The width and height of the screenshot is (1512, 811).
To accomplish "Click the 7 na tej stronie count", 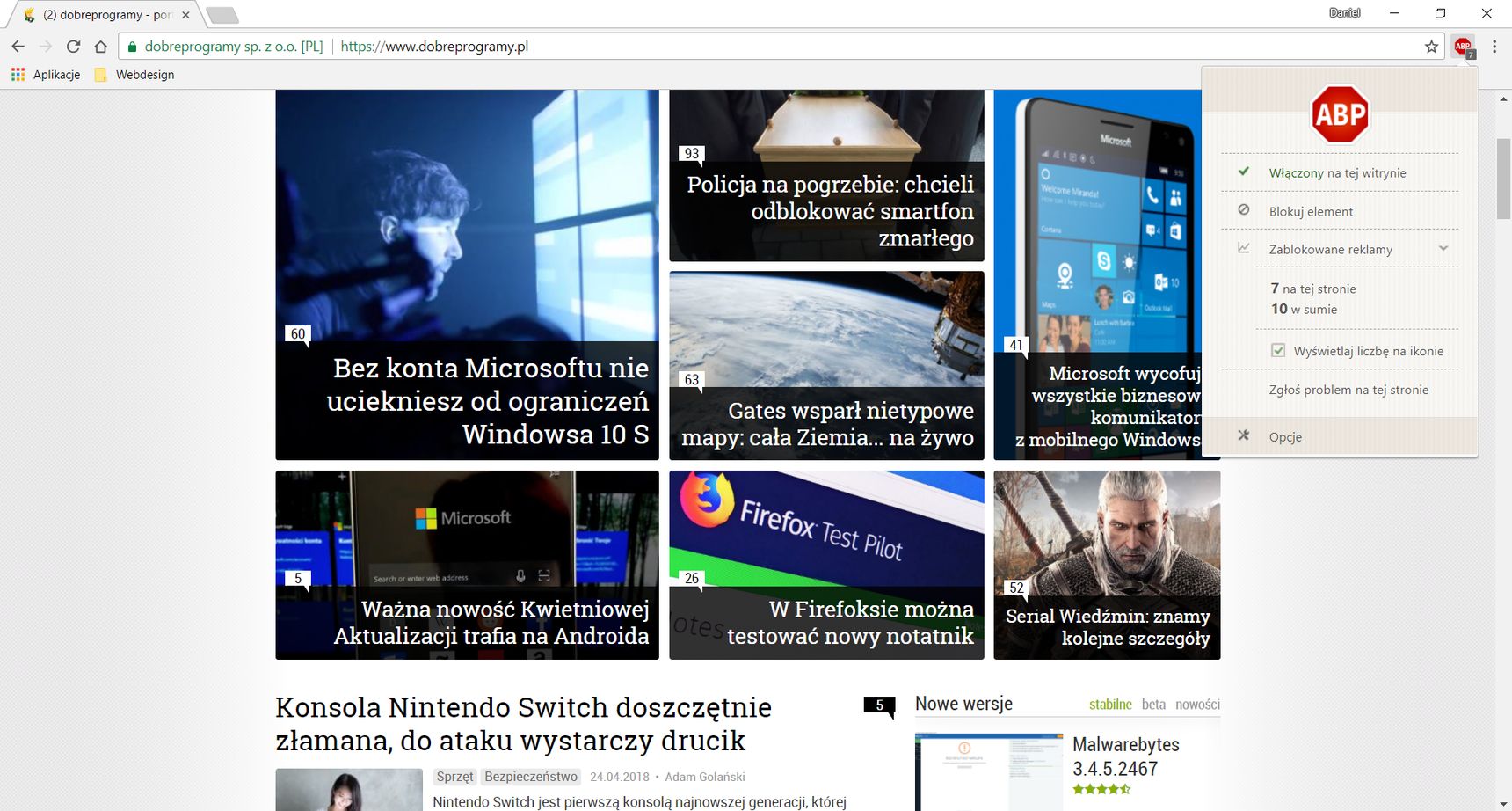I will tap(1313, 289).
